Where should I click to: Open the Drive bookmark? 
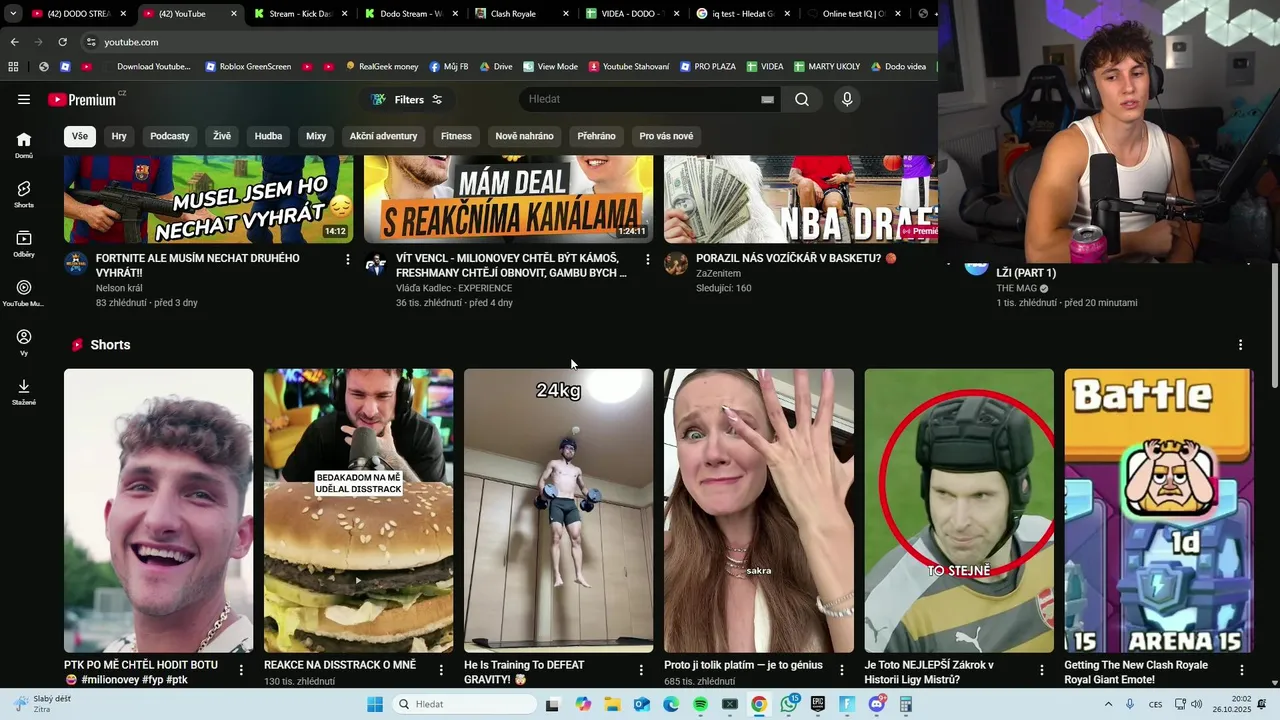point(496,67)
